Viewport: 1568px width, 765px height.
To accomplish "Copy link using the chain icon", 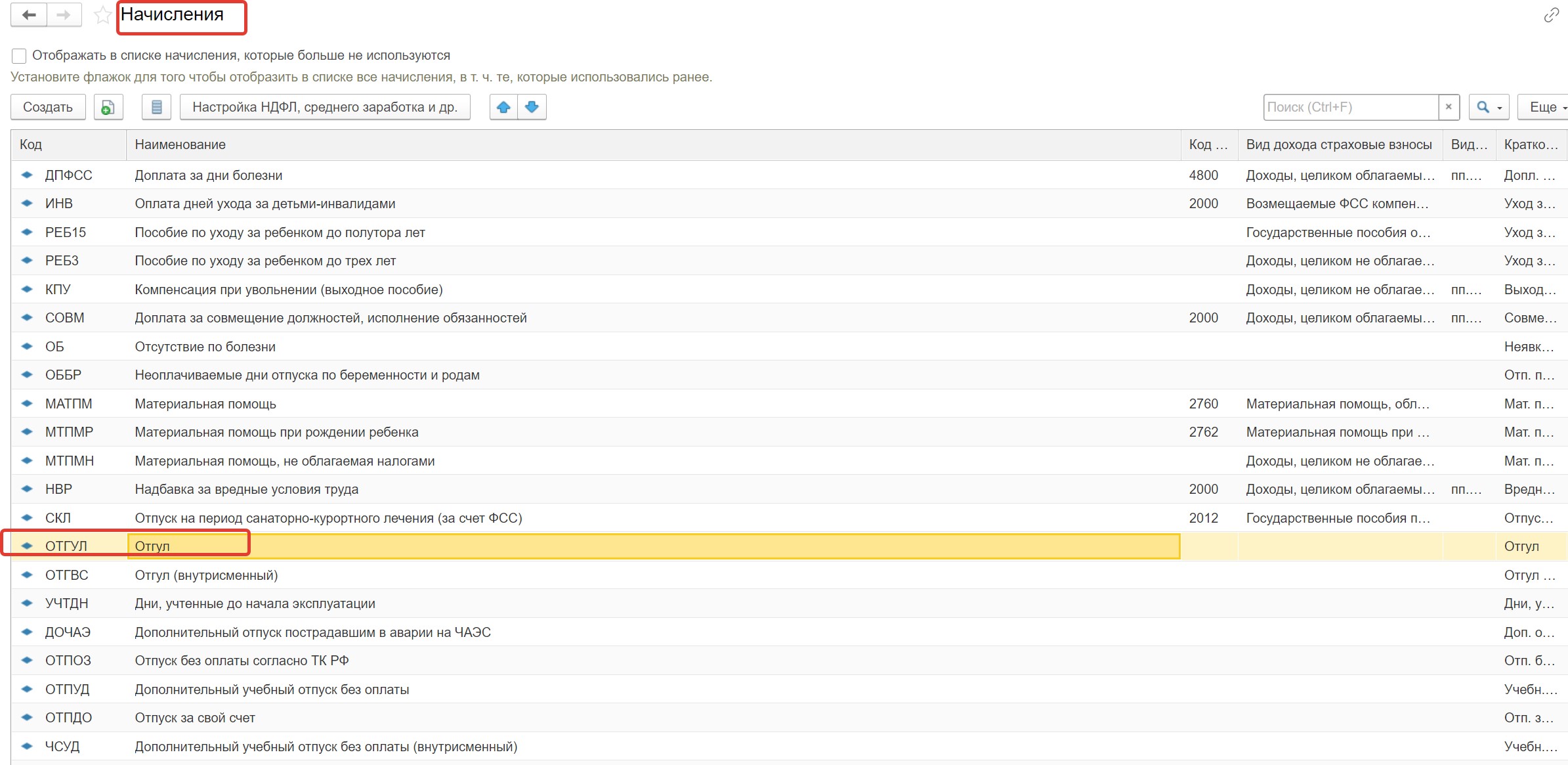I will (1551, 15).
